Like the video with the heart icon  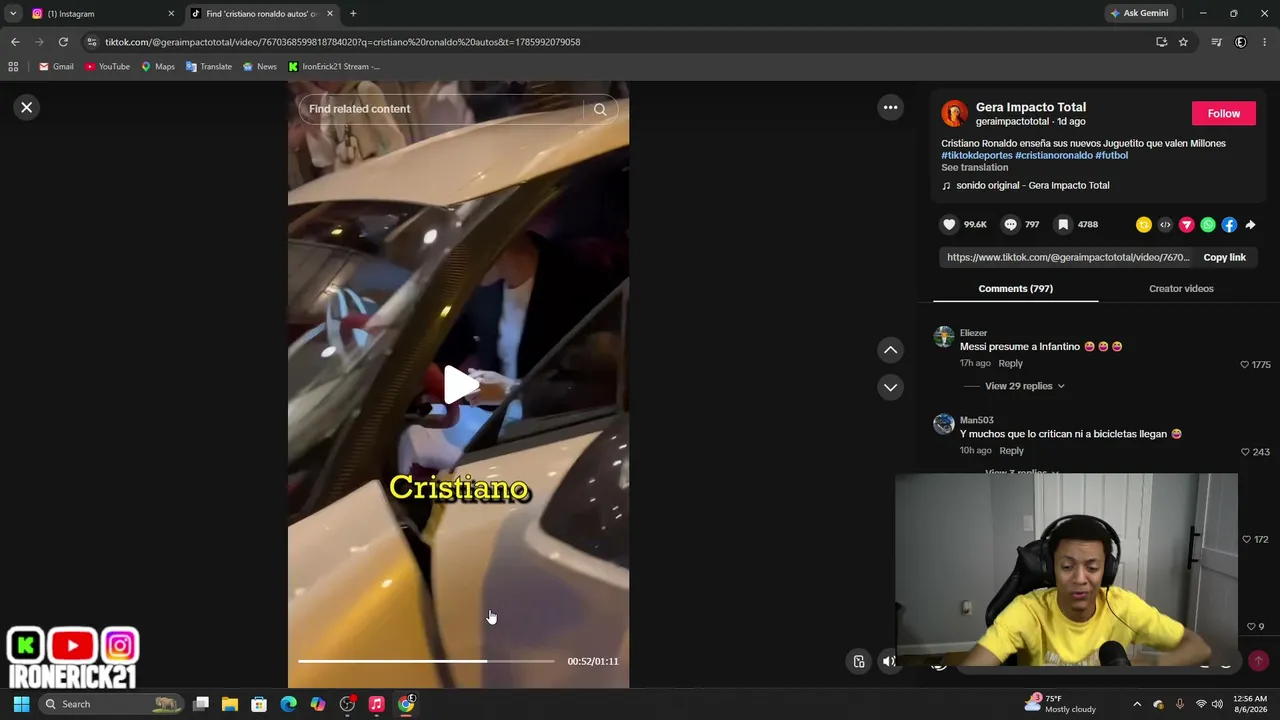click(949, 225)
